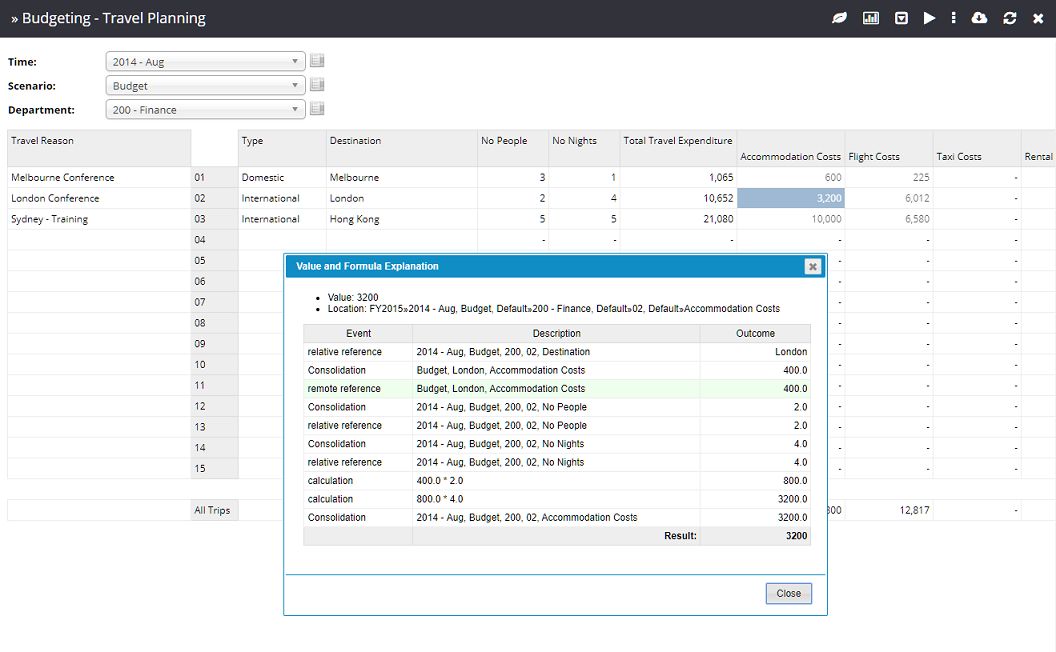Click the remote reference row in dialog

coord(556,389)
